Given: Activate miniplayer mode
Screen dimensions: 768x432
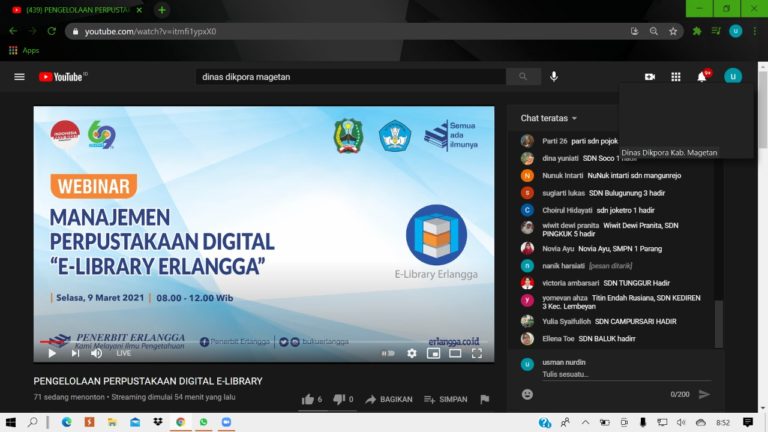Looking at the screenshot, I should coord(433,353).
